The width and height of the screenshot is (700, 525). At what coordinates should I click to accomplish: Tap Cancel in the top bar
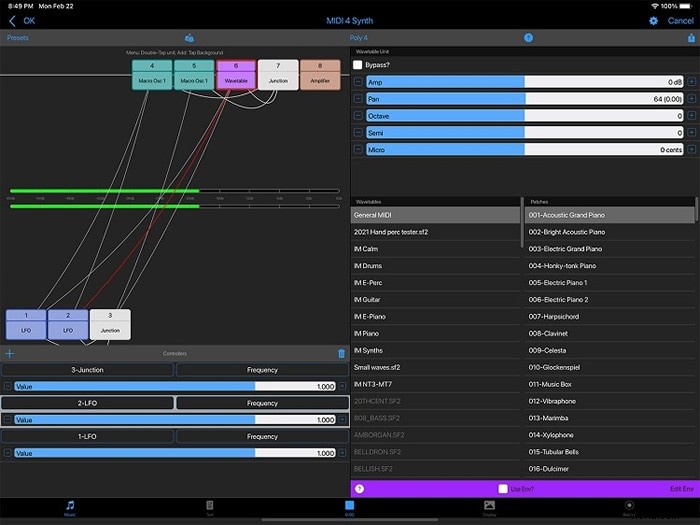680,21
